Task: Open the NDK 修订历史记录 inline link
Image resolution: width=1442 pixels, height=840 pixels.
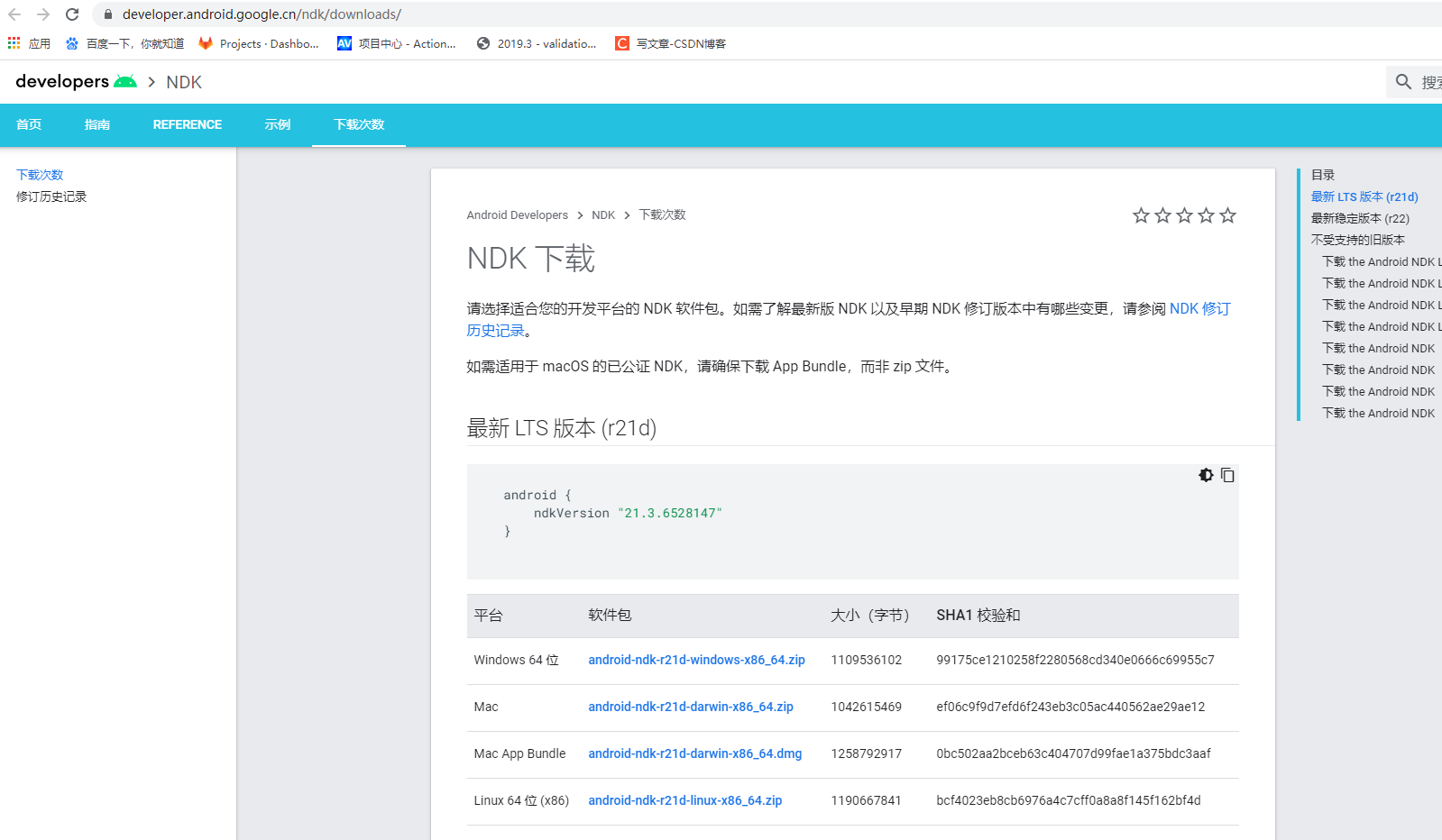Action: coord(1200,309)
